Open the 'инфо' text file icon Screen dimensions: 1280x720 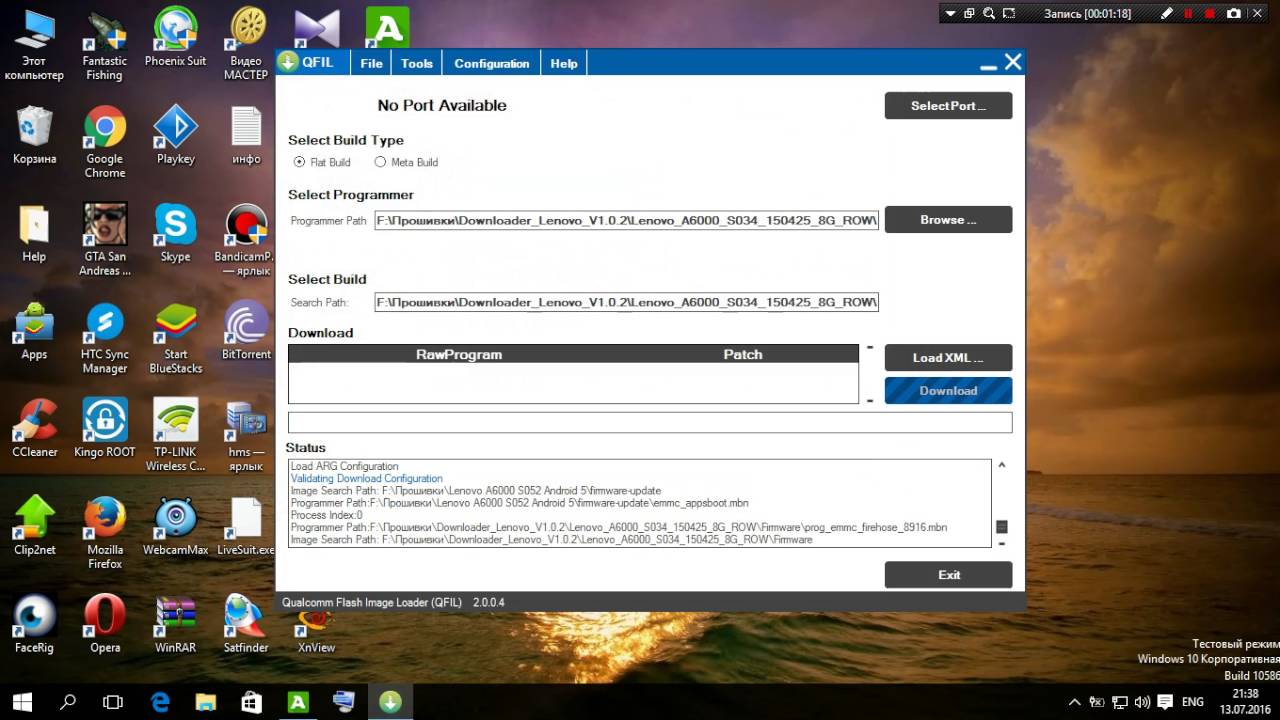pyautogui.click(x=246, y=137)
